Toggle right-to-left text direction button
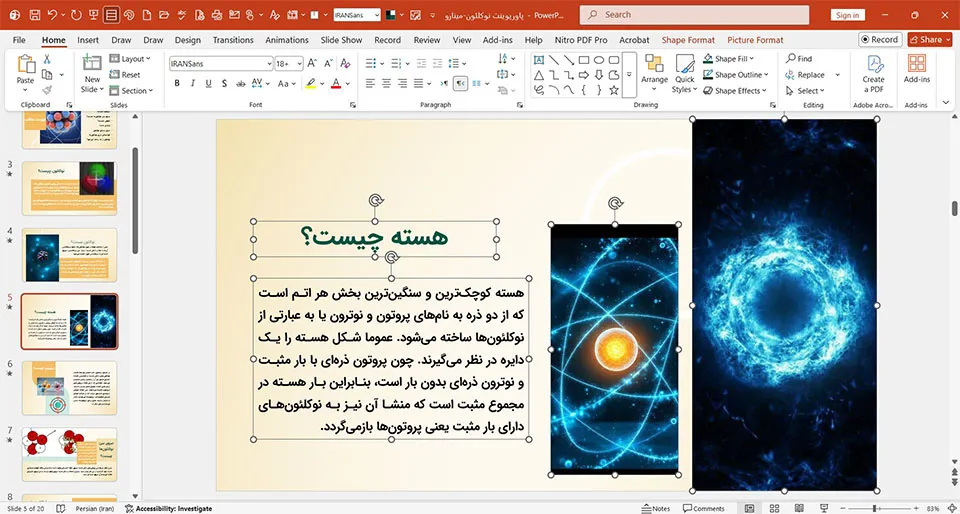 (x=460, y=83)
